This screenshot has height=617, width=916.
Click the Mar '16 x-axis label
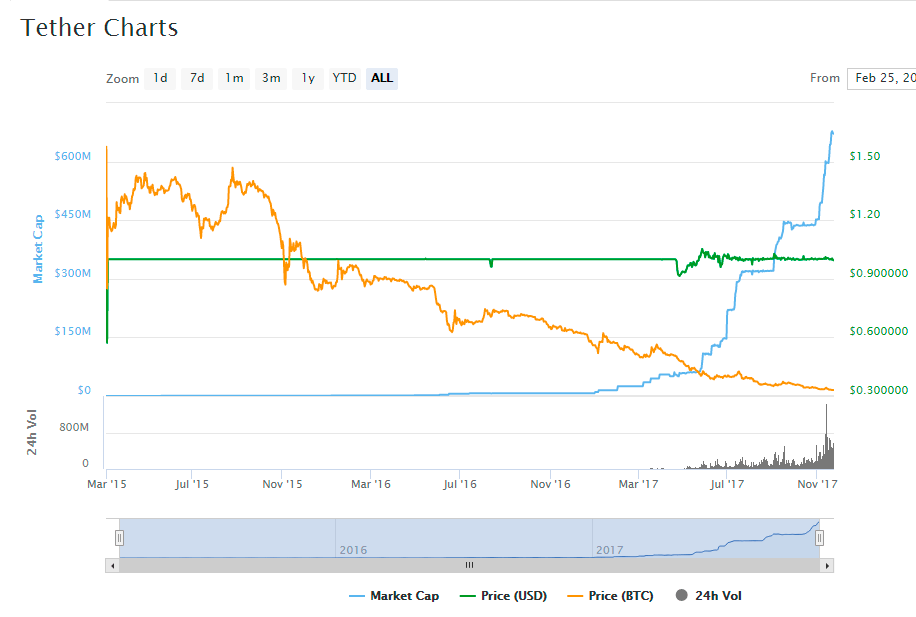tap(371, 484)
